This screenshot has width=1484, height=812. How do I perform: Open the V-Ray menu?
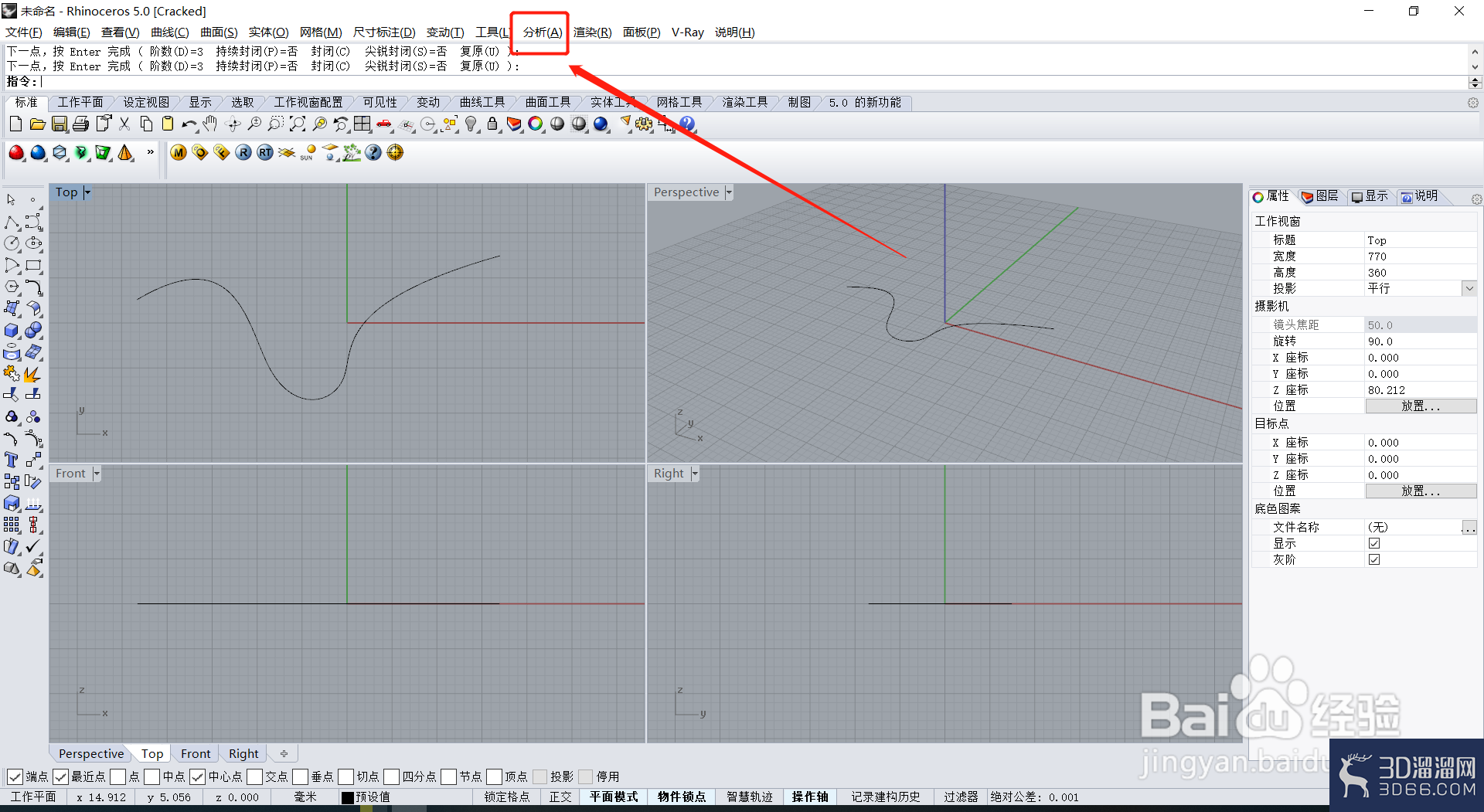pyautogui.click(x=687, y=32)
